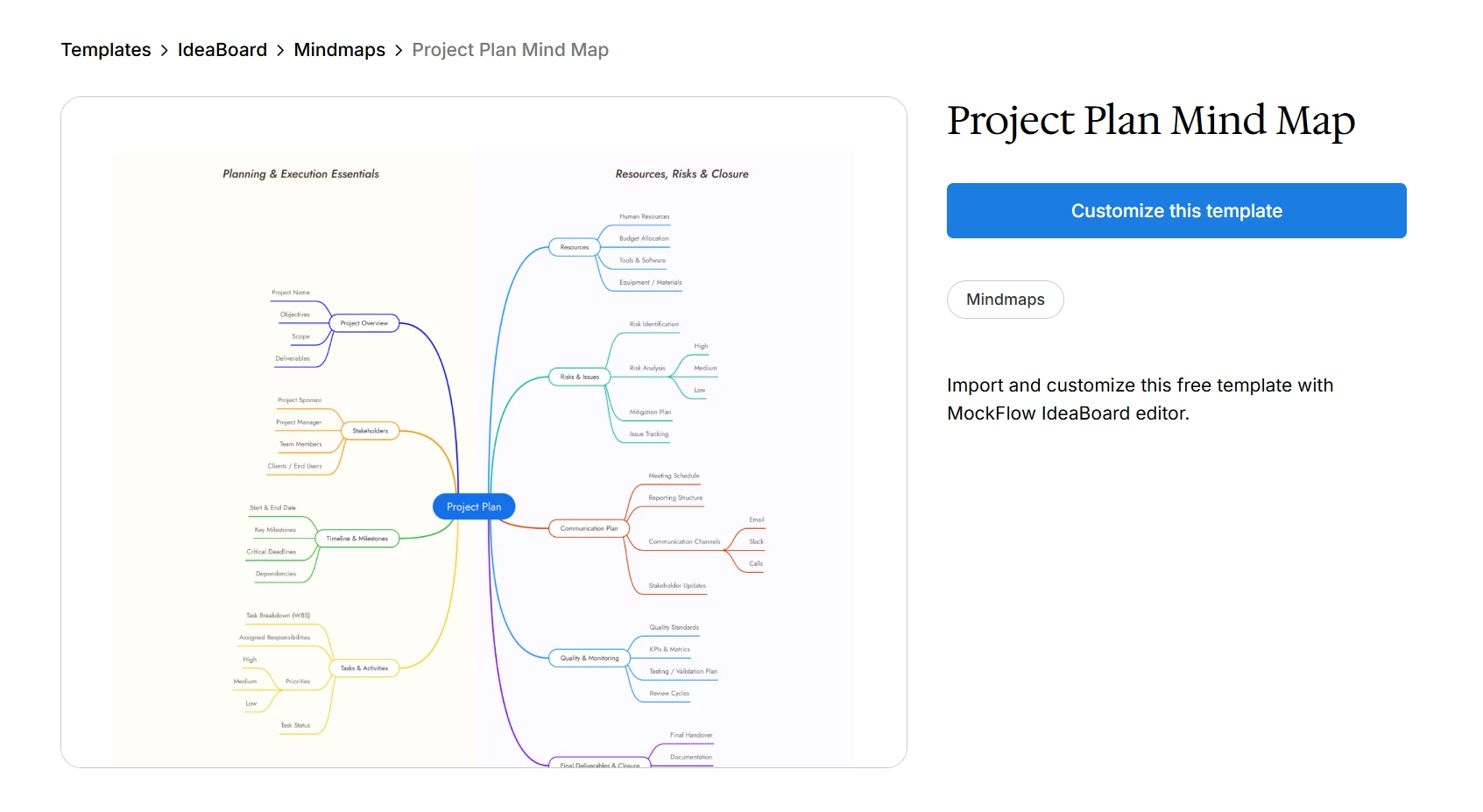Click the Timeline & Milestones node

click(357, 539)
